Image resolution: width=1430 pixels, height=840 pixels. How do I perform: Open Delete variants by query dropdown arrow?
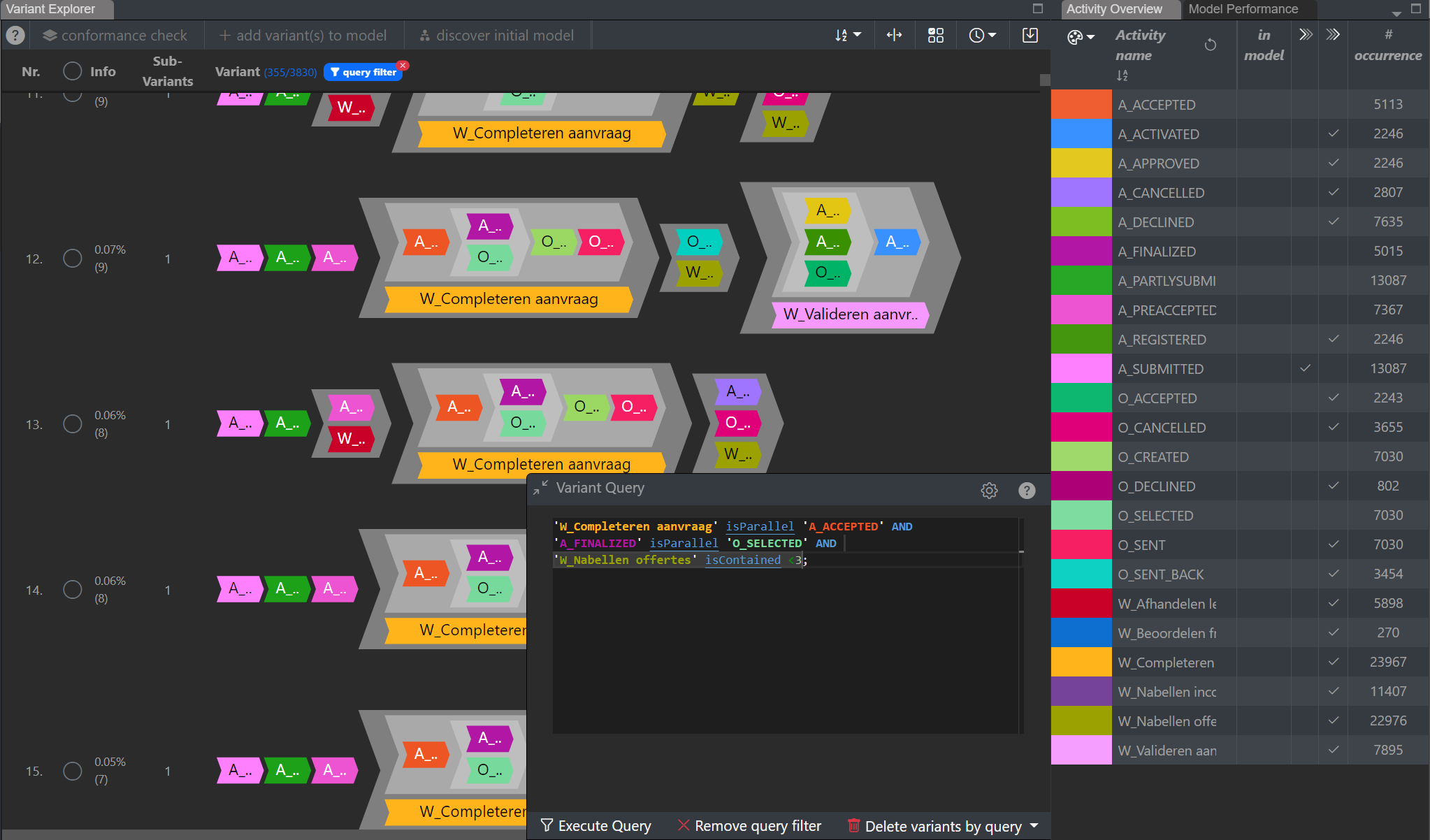pyautogui.click(x=1034, y=826)
